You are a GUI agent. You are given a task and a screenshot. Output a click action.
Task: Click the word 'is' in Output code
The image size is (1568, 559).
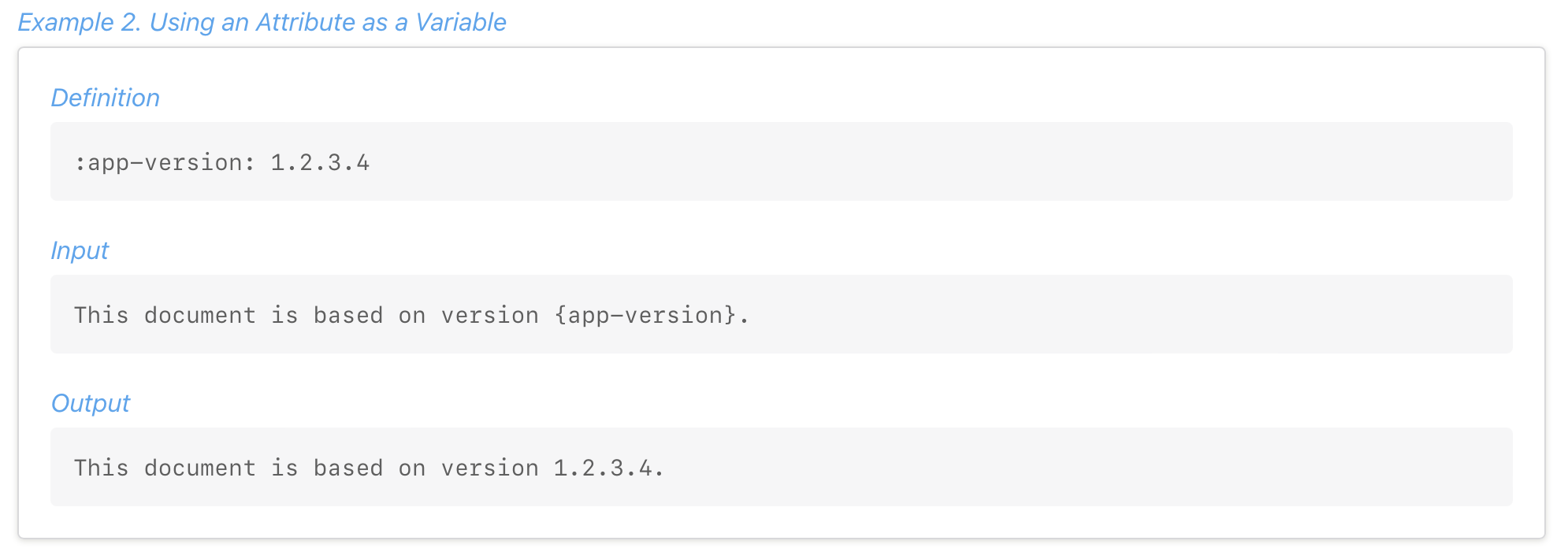pos(284,468)
